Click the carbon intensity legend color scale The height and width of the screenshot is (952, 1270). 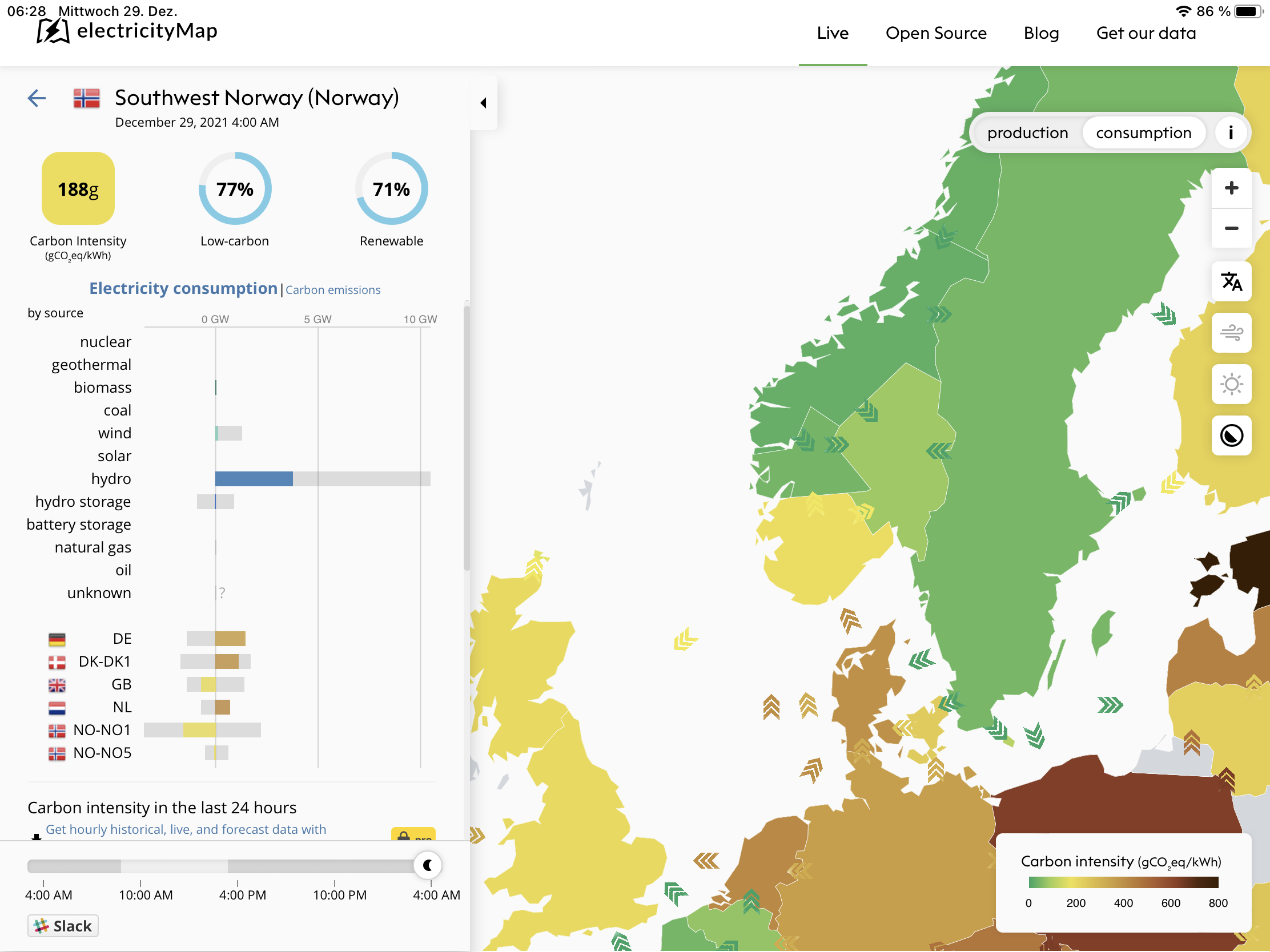[1123, 882]
